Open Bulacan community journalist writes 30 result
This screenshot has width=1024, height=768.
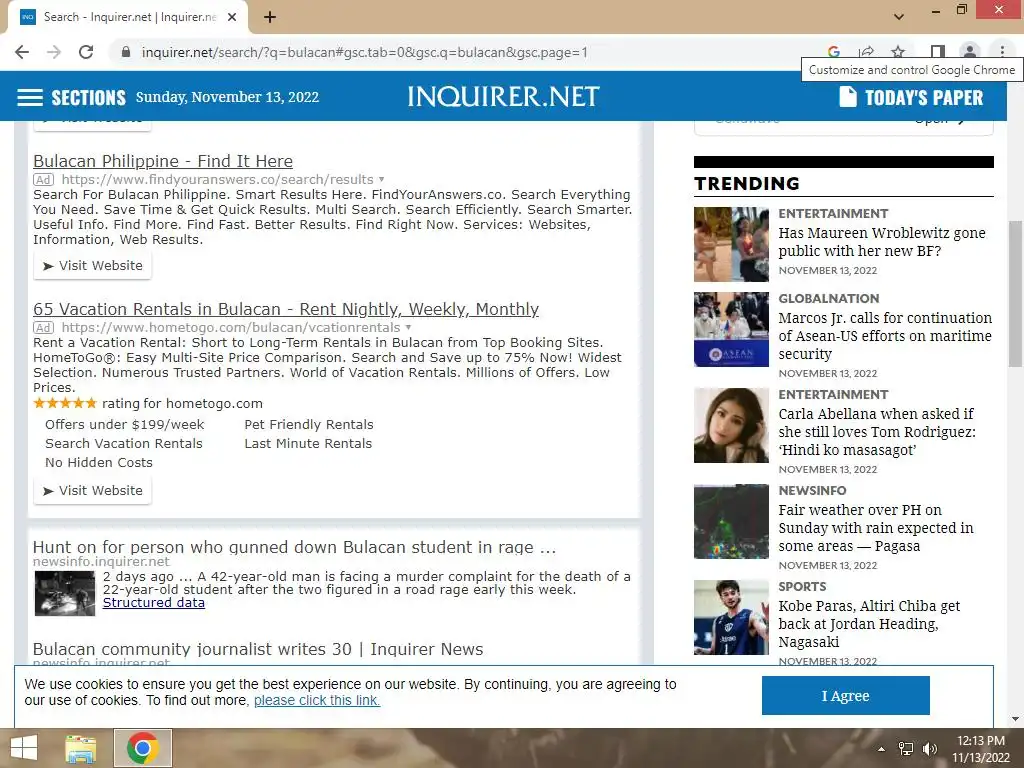[x=258, y=649]
